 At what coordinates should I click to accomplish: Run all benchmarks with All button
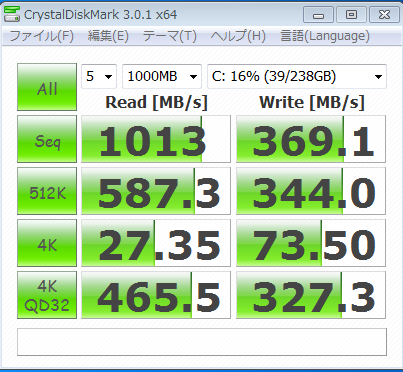(47, 87)
